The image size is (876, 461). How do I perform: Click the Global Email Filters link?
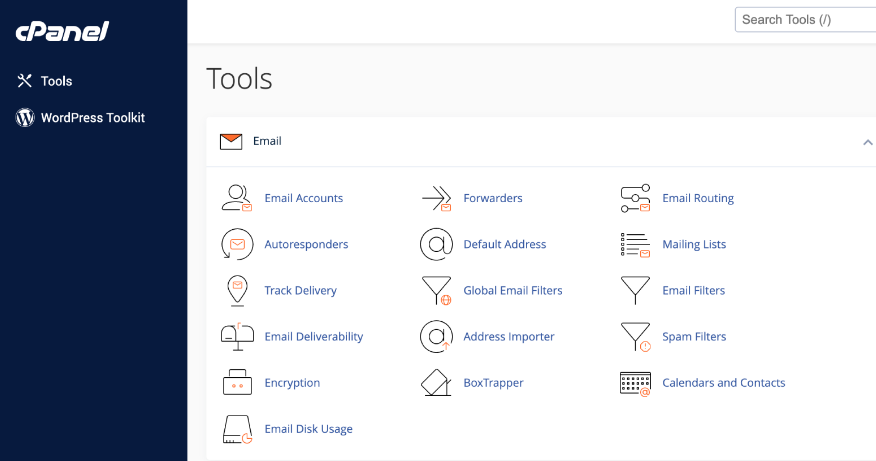512,290
